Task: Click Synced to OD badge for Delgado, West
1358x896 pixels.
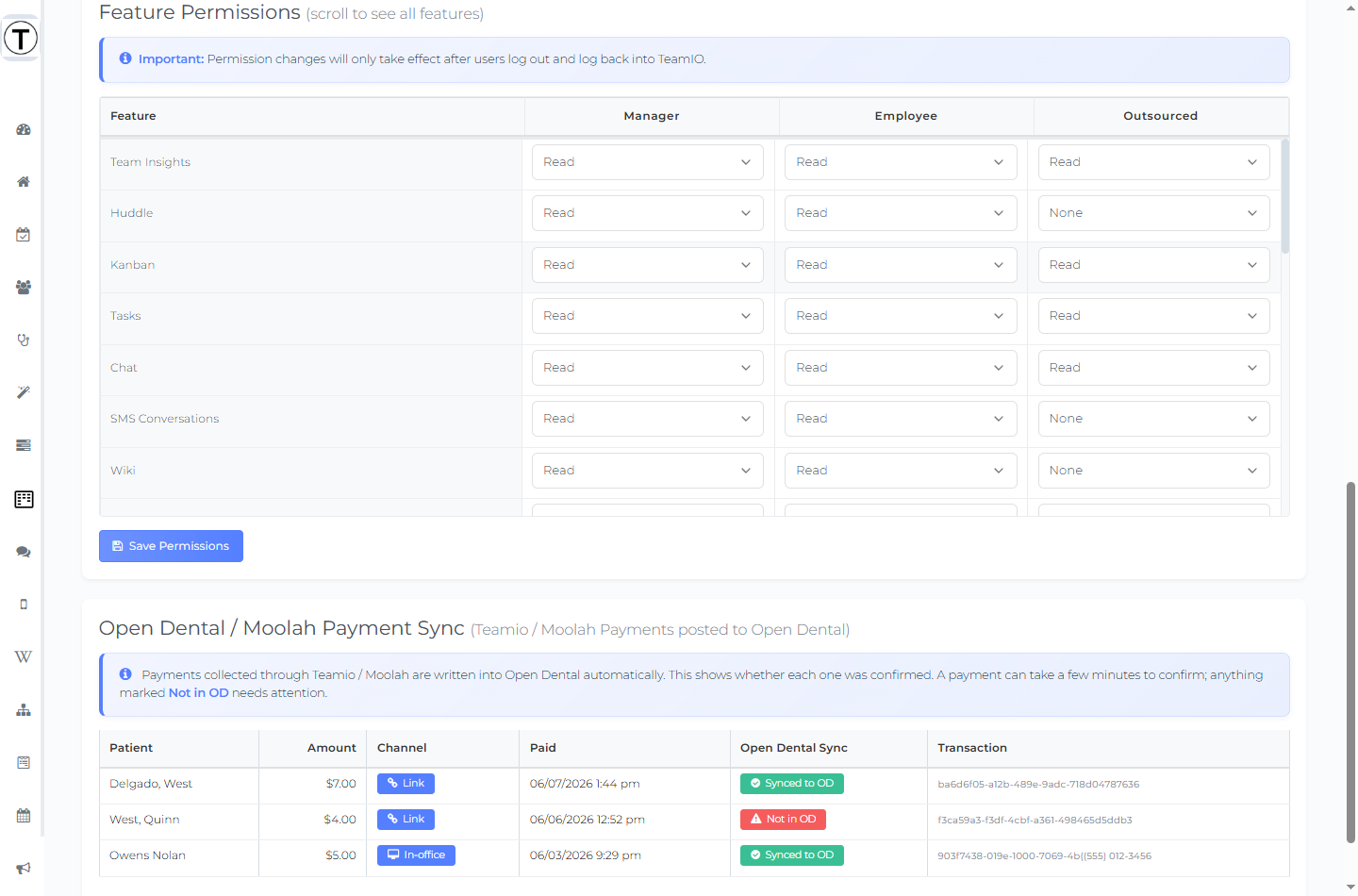Action: pos(792,784)
